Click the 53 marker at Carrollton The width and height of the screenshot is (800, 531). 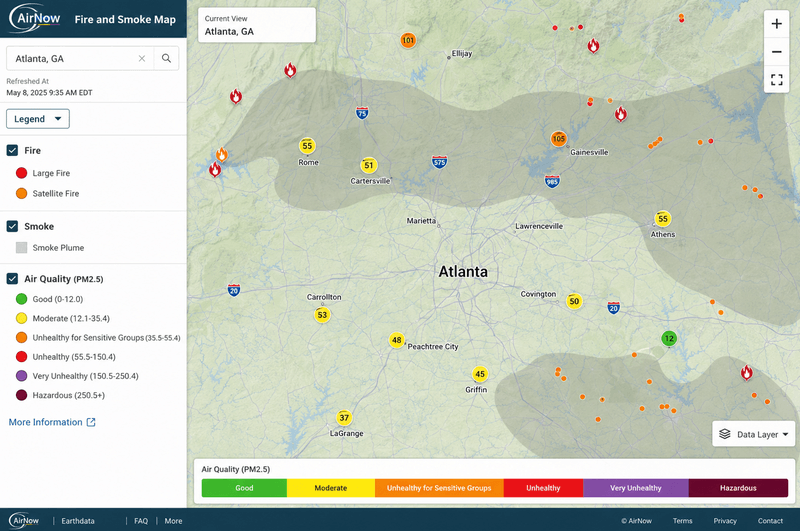[322, 315]
